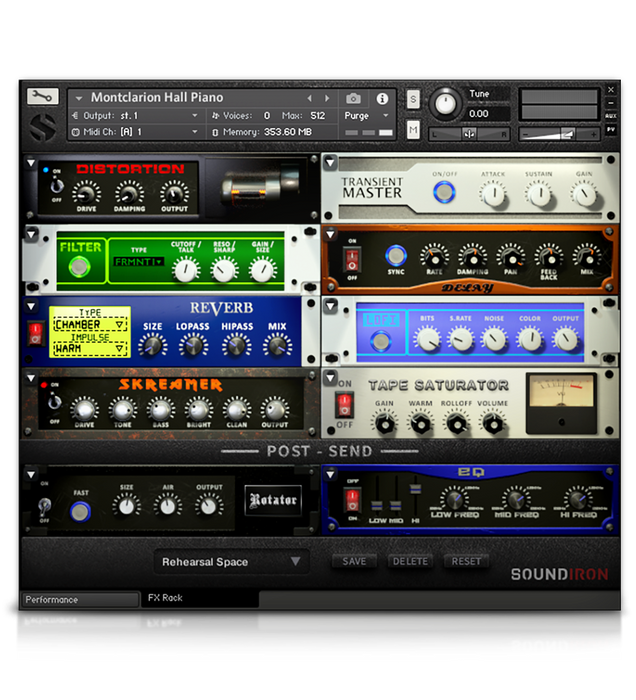Viewport: 636px width, 700px height.
Task: Toggle the Transient Master On/Off button
Action: click(x=437, y=192)
